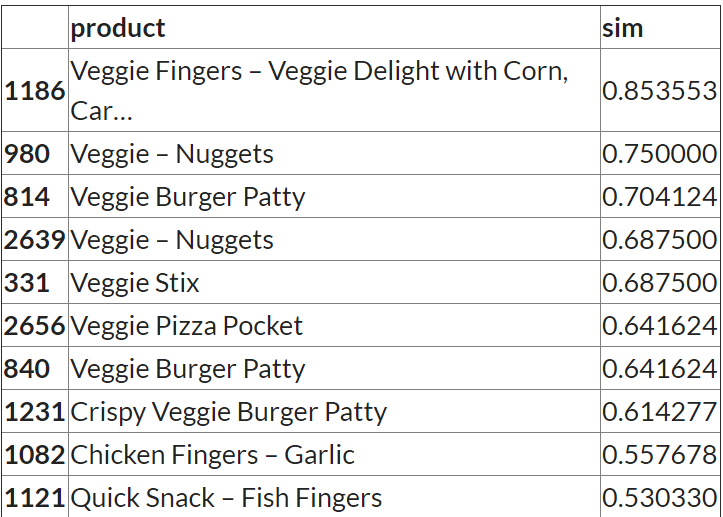Click row index 2656
The image size is (723, 517).
(x=35, y=326)
